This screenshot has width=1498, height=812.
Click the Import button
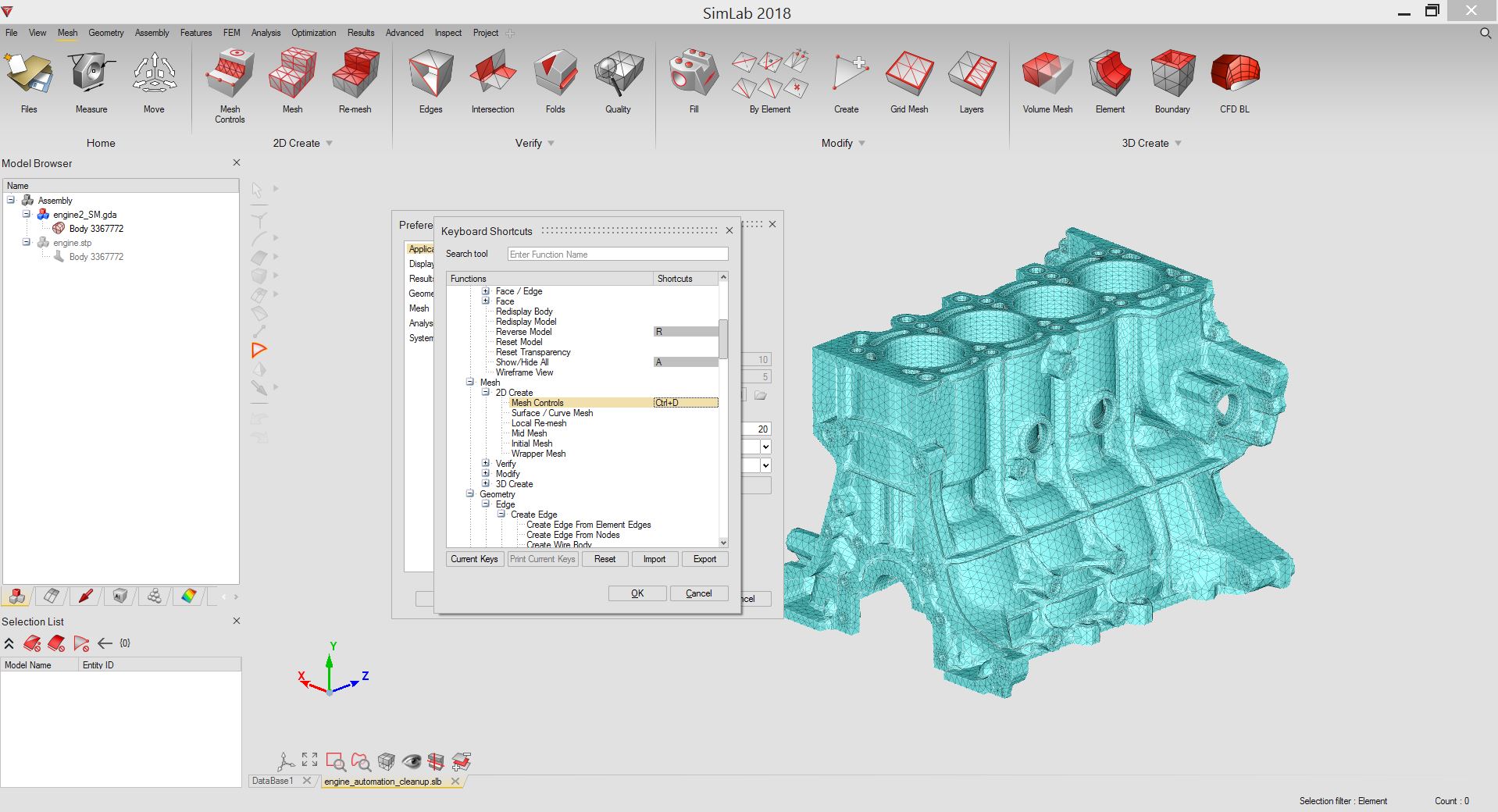(654, 559)
